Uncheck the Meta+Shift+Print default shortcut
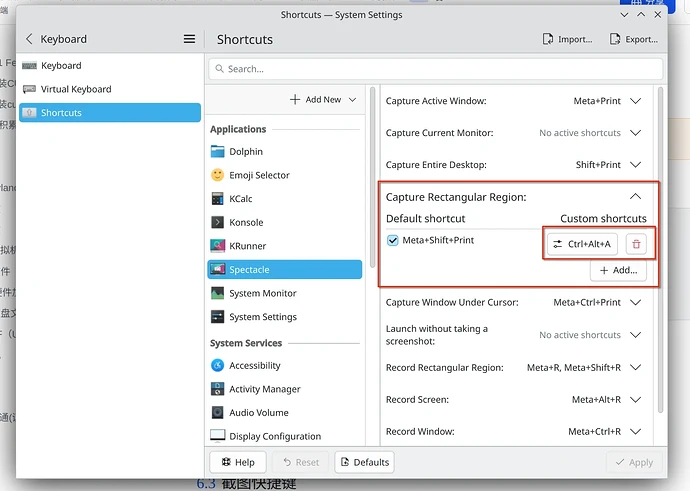Viewport: 690px width, 491px height. click(x=393, y=241)
